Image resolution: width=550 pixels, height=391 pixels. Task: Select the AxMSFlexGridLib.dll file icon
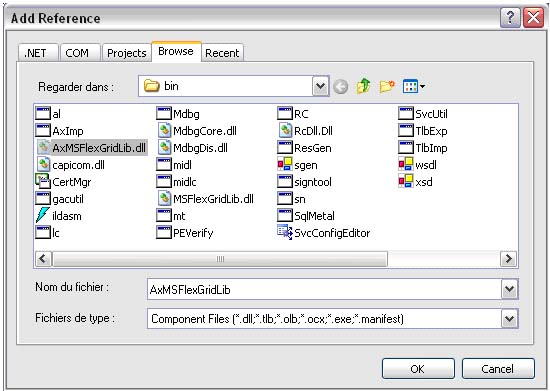(x=43, y=147)
